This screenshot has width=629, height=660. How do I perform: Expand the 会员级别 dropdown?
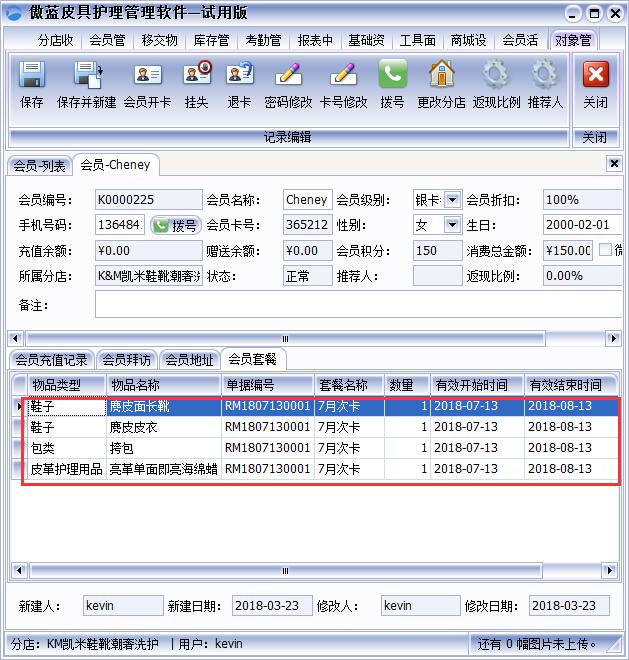452,200
